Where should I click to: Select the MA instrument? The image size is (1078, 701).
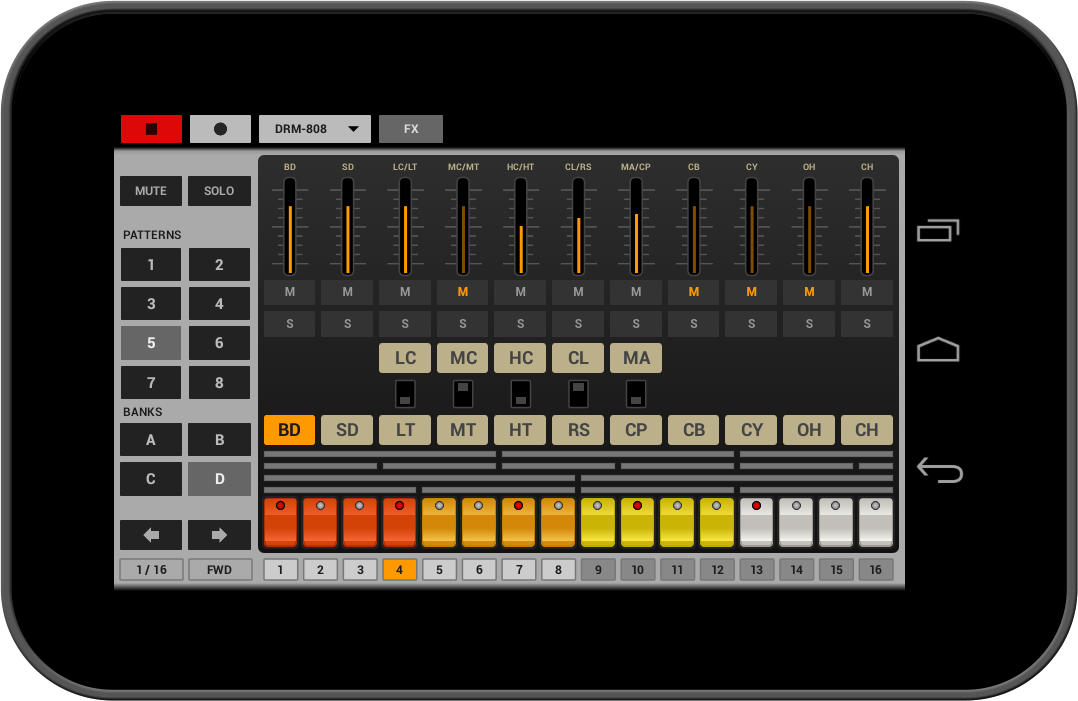636,358
